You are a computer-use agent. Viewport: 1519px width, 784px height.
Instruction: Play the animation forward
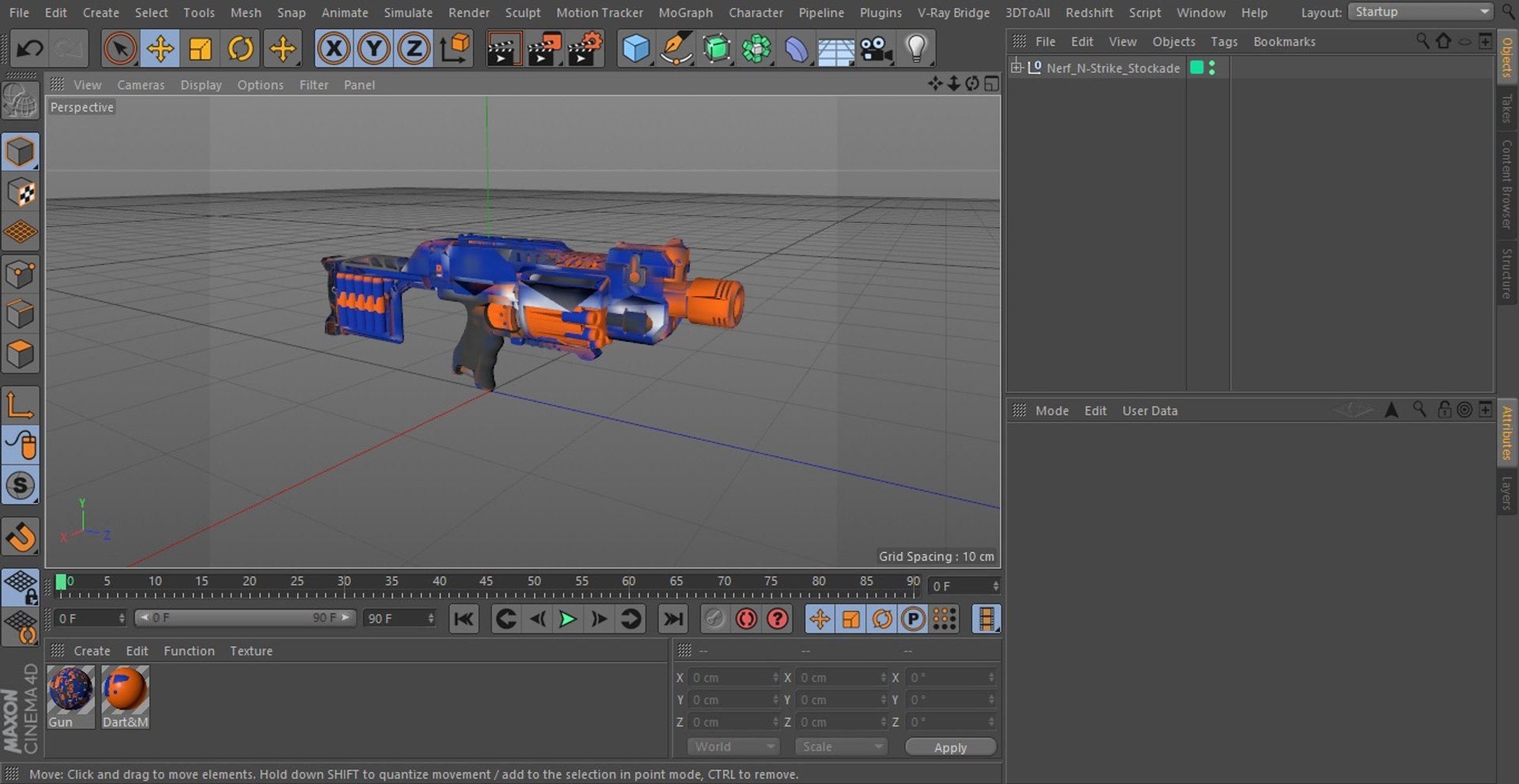click(x=567, y=619)
